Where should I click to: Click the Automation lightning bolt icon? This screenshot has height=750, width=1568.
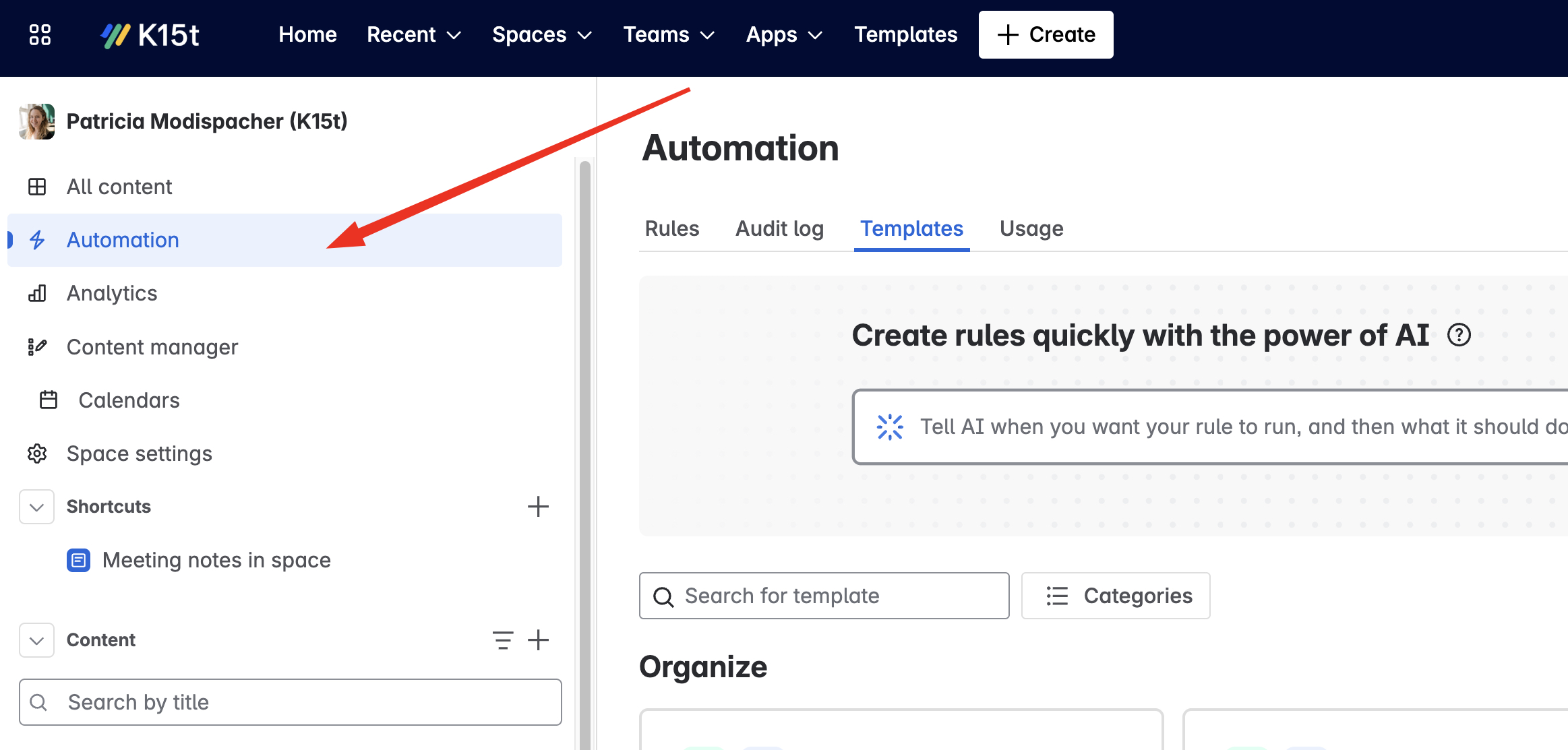tap(37, 240)
